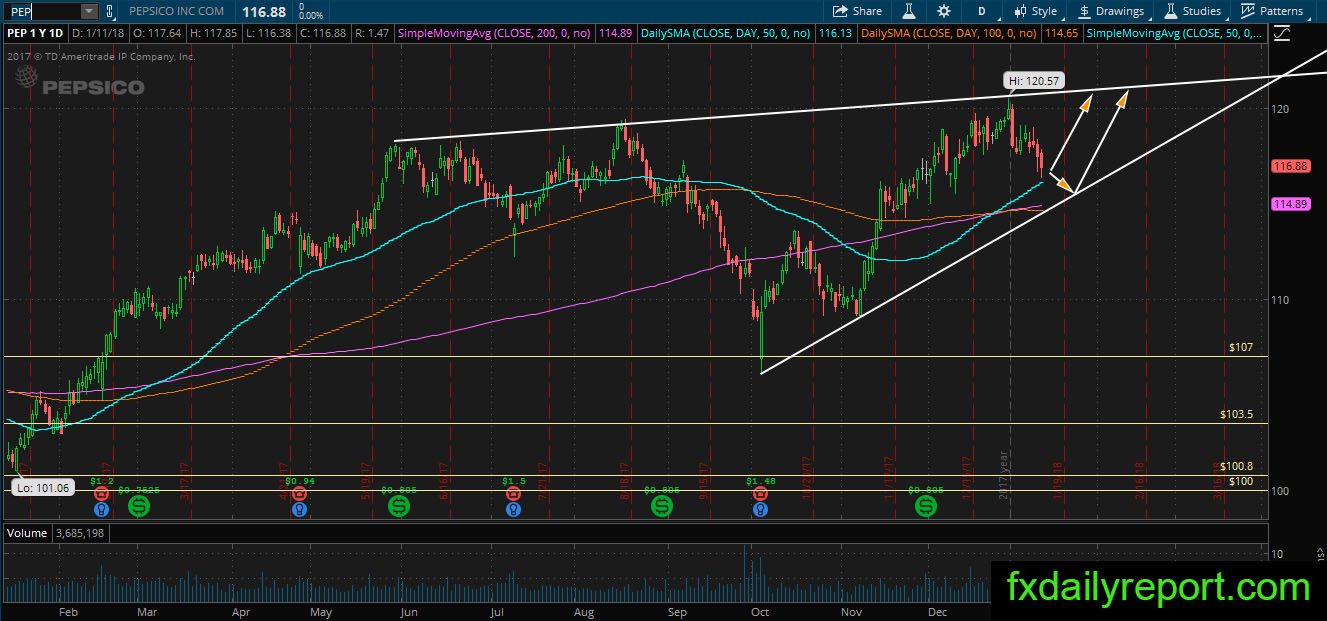
Task: Click the red earnings phone icon labeled $1.48
Action: click(x=761, y=494)
